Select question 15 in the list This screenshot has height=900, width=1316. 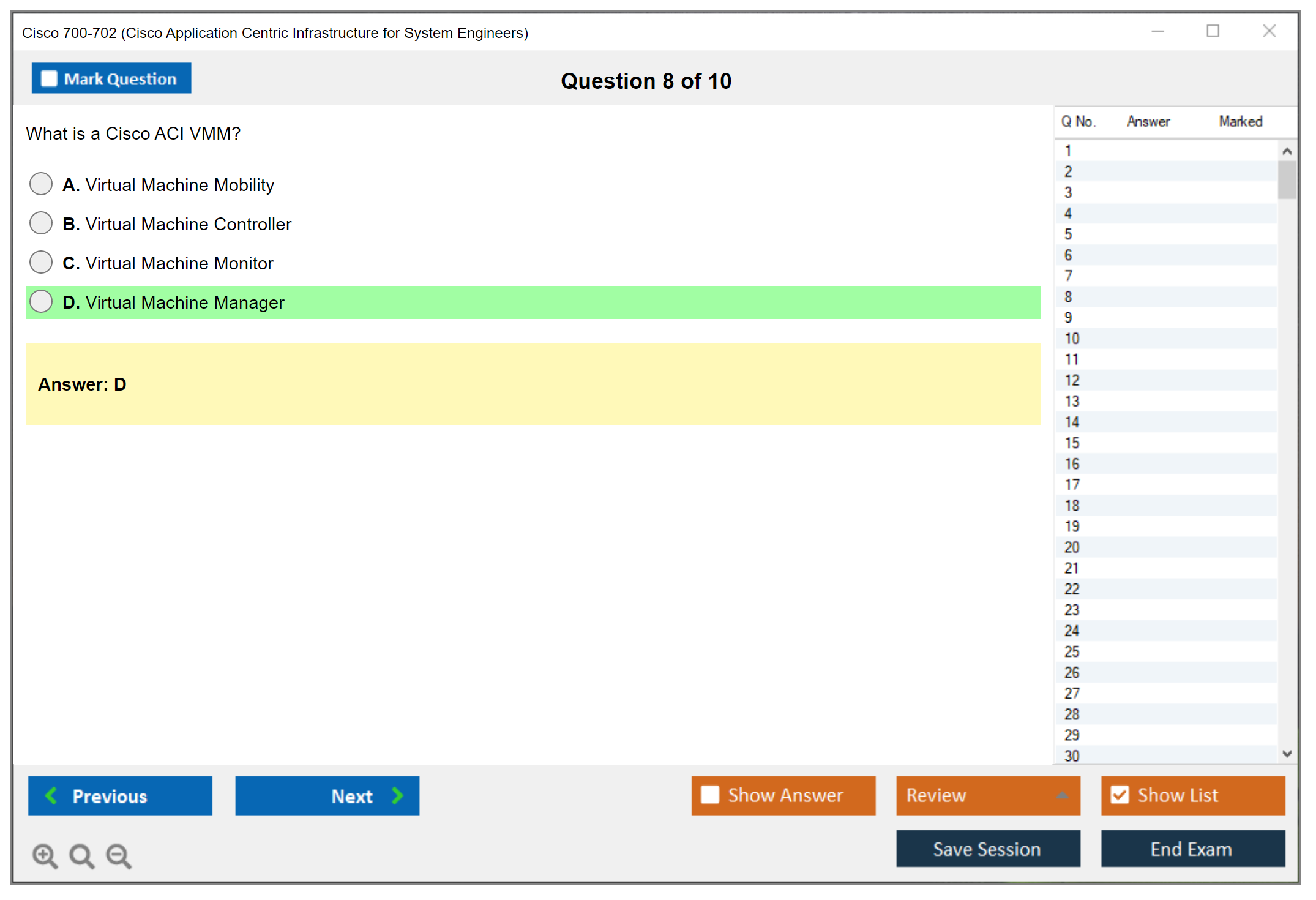coord(1072,443)
